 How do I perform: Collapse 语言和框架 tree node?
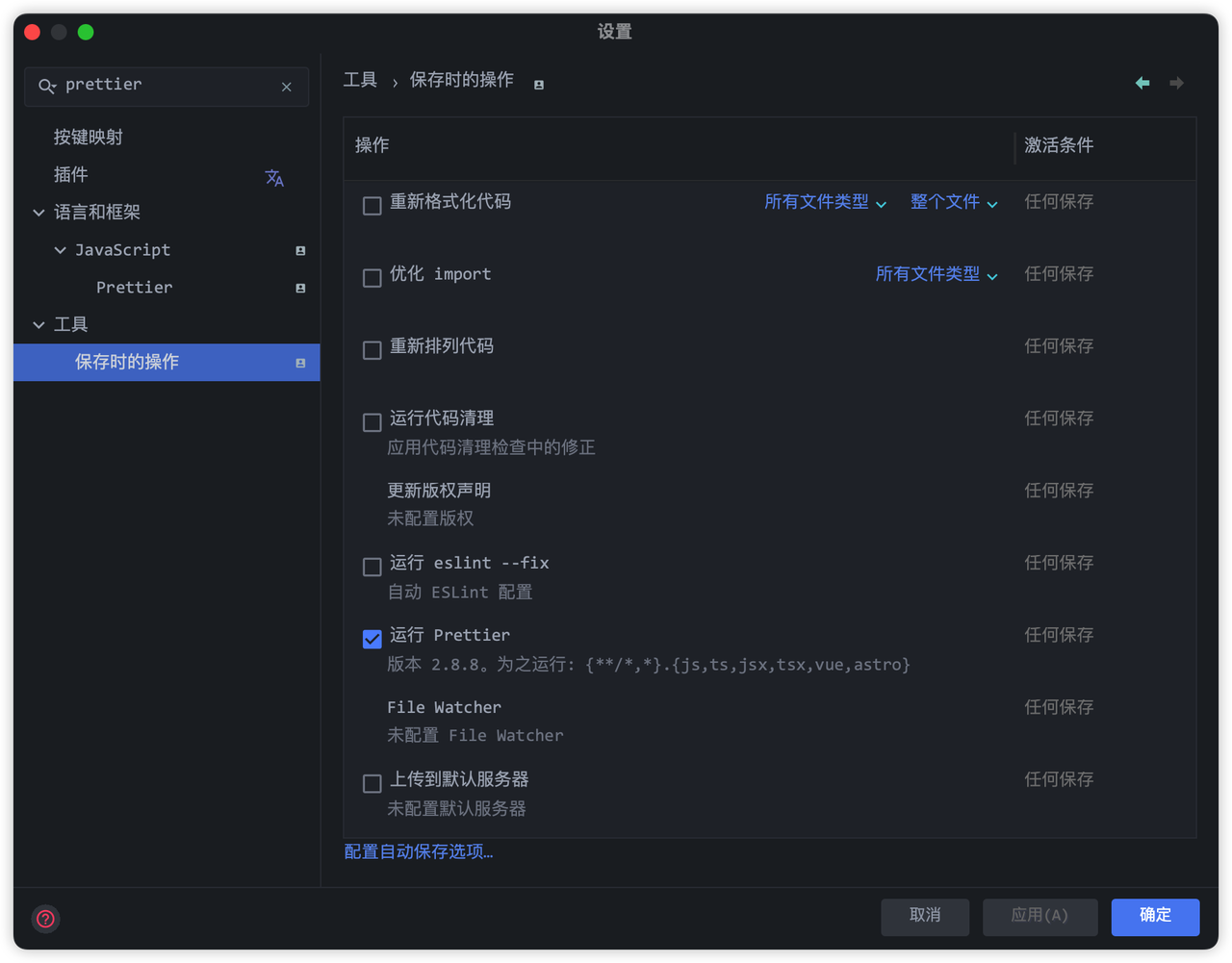[x=38, y=213]
